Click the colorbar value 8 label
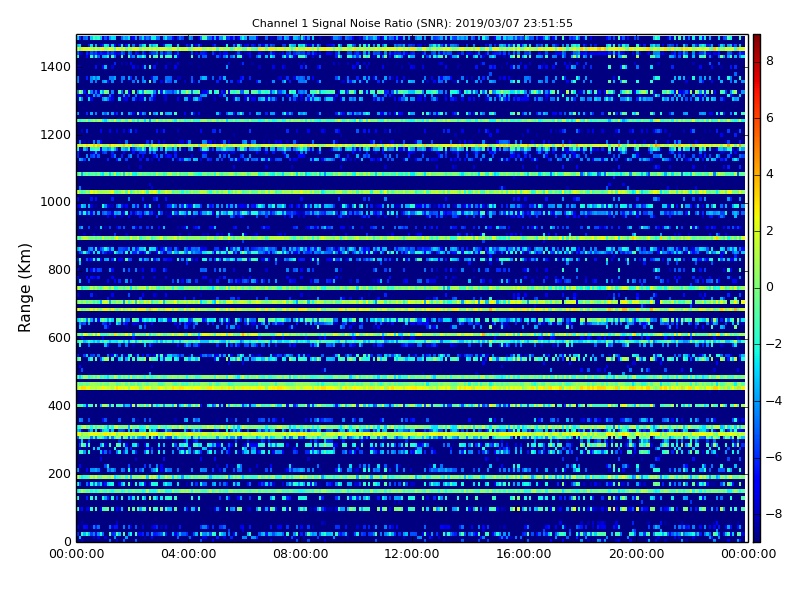800x600 pixels. tap(770, 61)
